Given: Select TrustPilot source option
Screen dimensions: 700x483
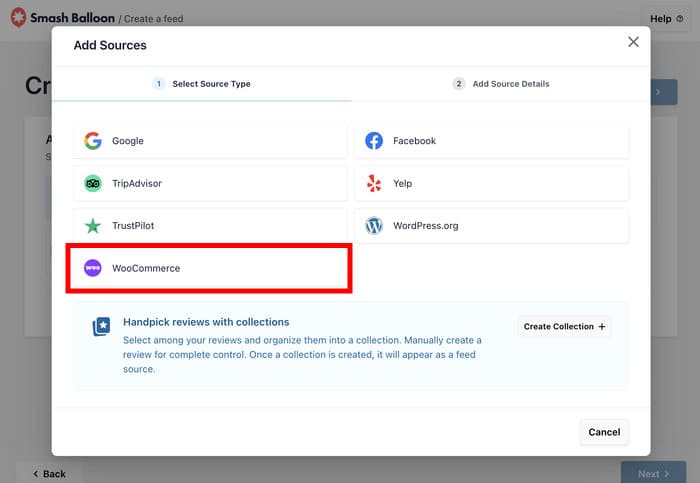Looking at the screenshot, I should point(209,226).
